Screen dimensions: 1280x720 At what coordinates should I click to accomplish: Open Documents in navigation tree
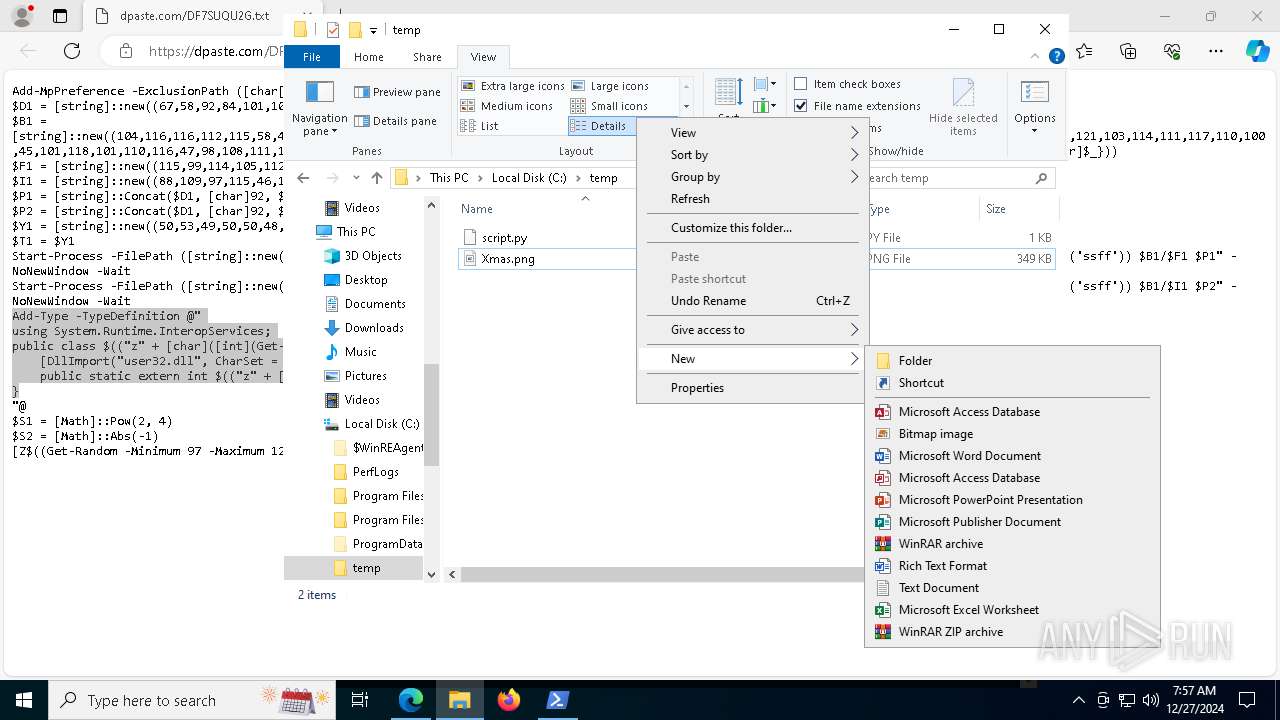(x=375, y=304)
